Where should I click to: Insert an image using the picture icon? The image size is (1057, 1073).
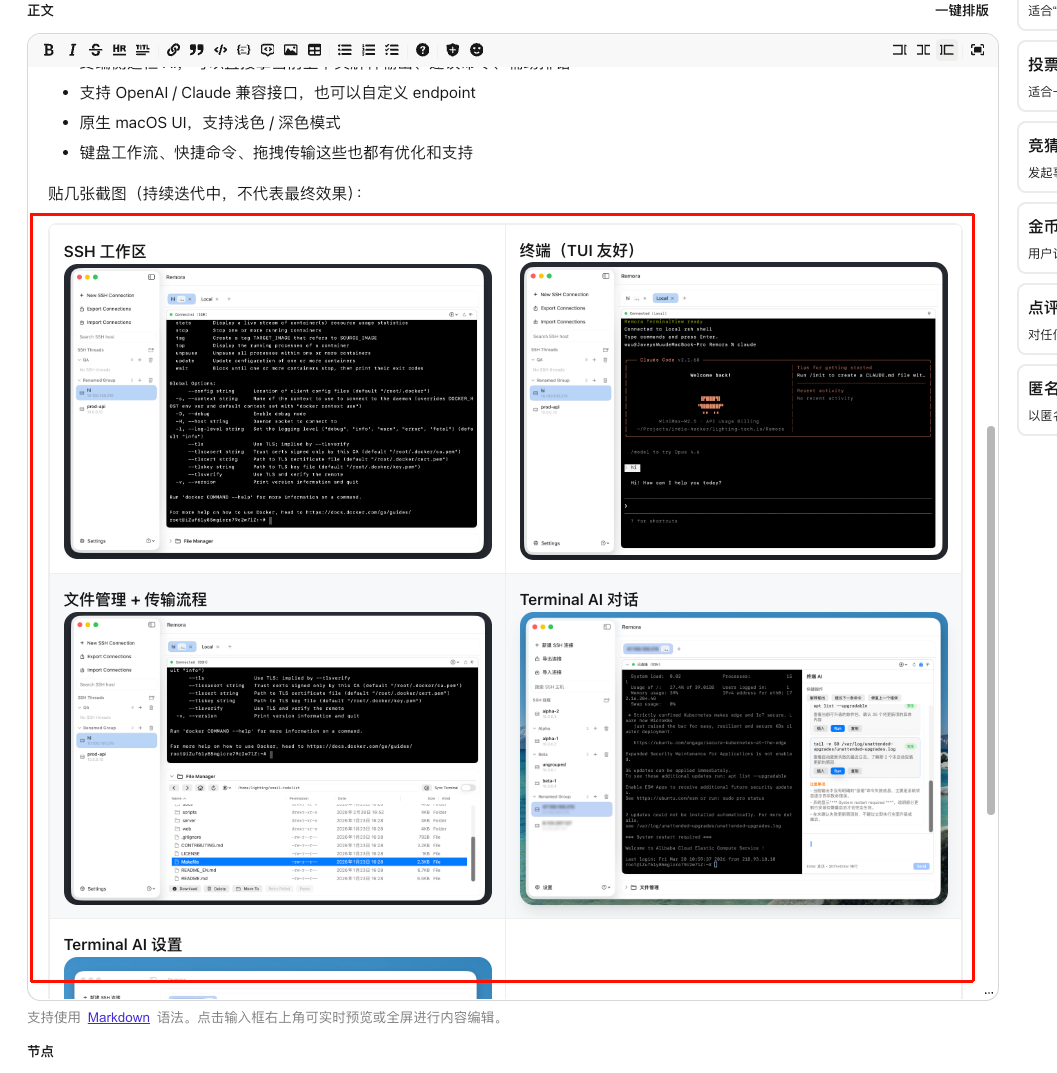(291, 50)
